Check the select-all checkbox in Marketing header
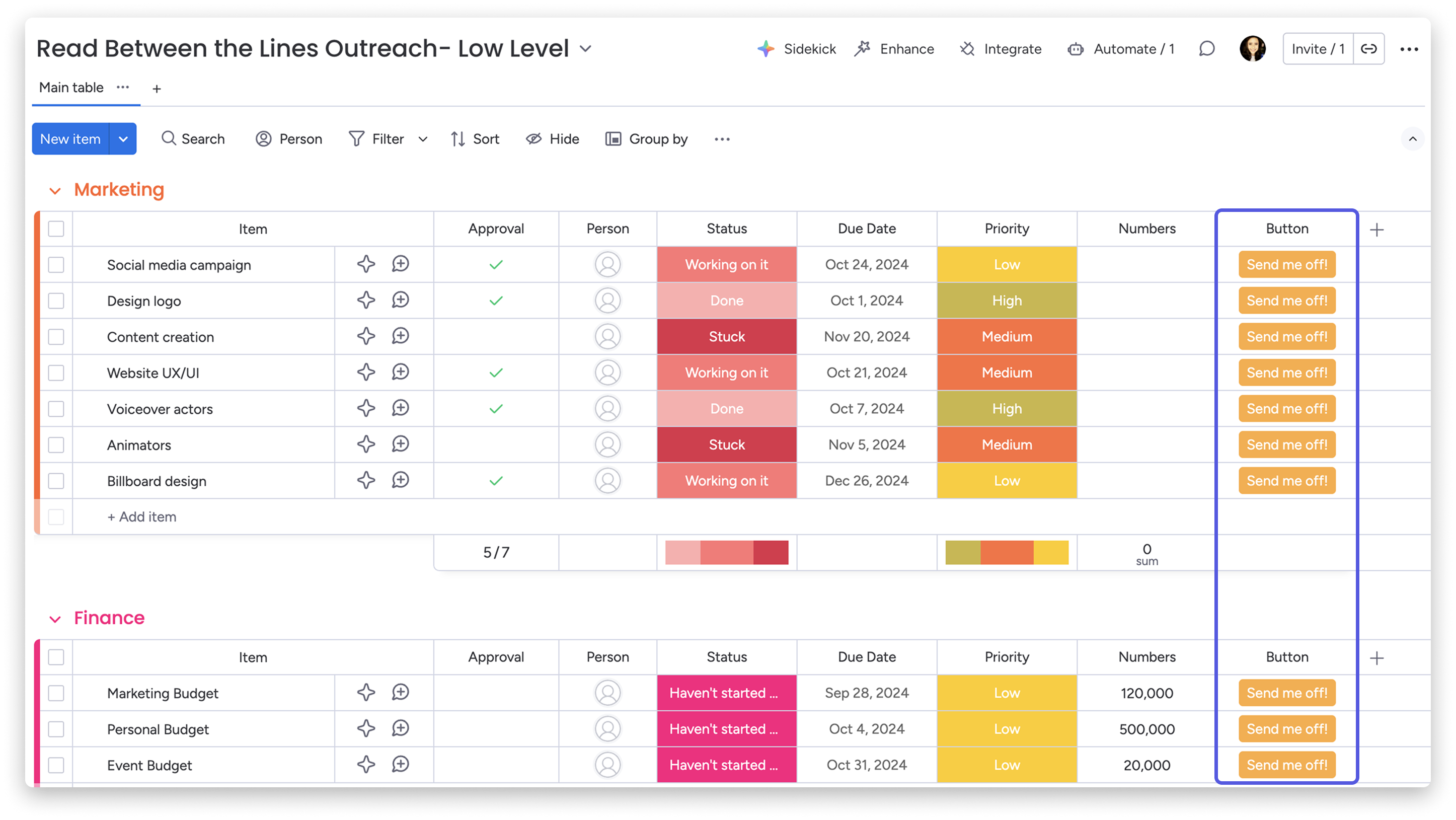The image size is (1456, 820). point(55,229)
